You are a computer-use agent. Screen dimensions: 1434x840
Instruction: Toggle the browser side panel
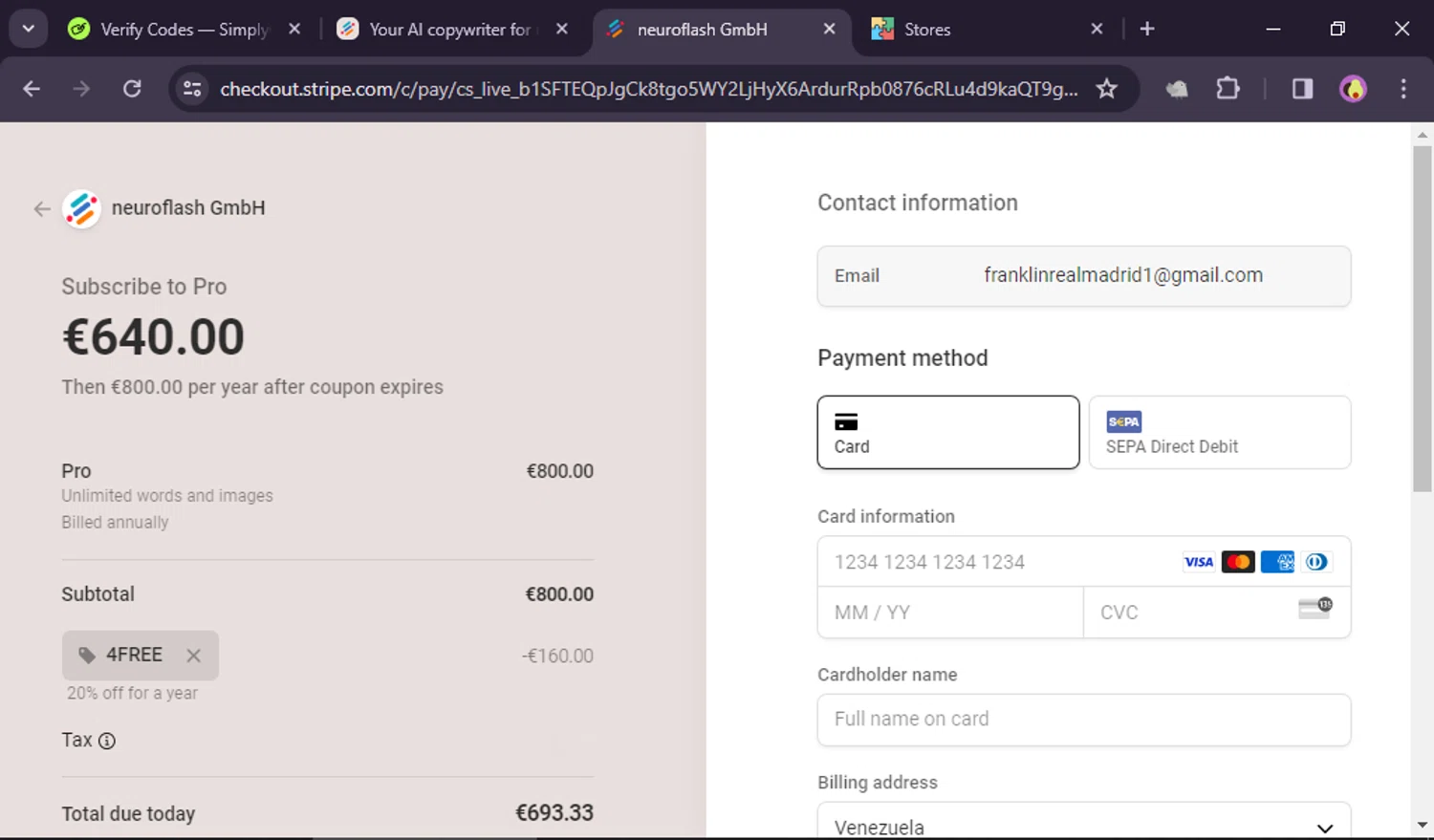1302,89
